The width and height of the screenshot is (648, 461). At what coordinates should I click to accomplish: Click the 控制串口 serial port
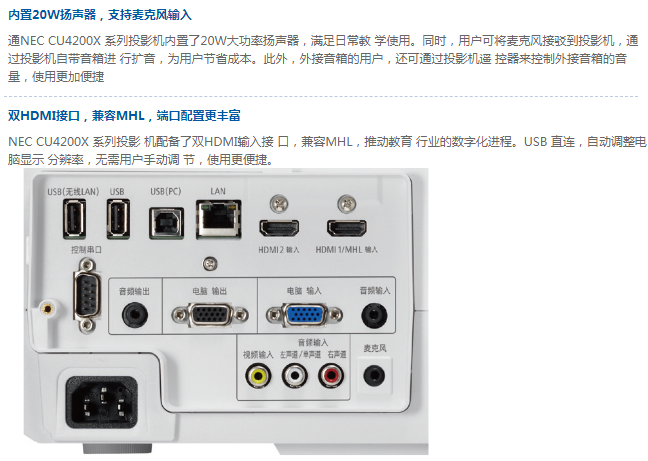click(87, 296)
